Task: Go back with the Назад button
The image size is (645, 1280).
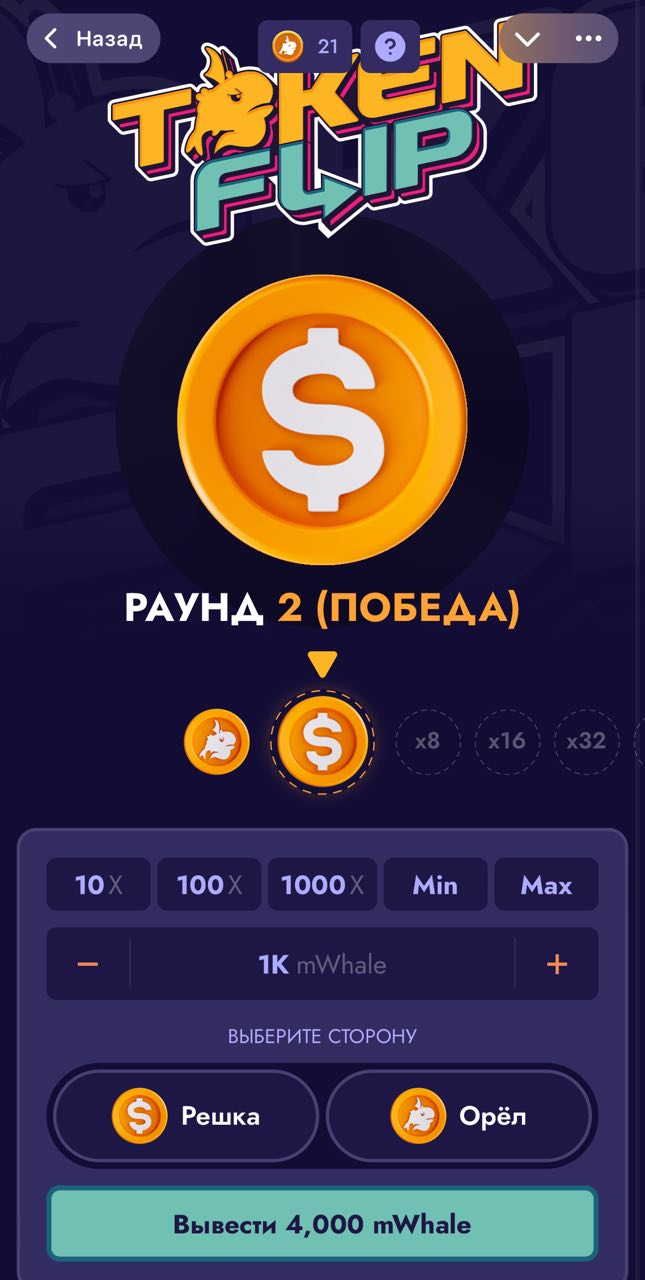Action: [94, 39]
